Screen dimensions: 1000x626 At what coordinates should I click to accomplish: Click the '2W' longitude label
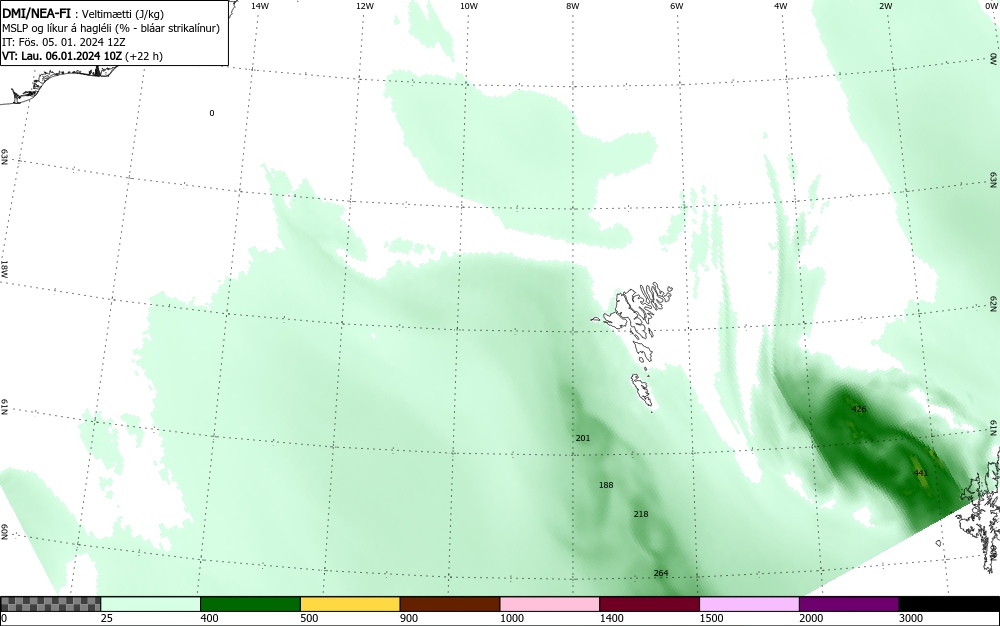pos(885,6)
